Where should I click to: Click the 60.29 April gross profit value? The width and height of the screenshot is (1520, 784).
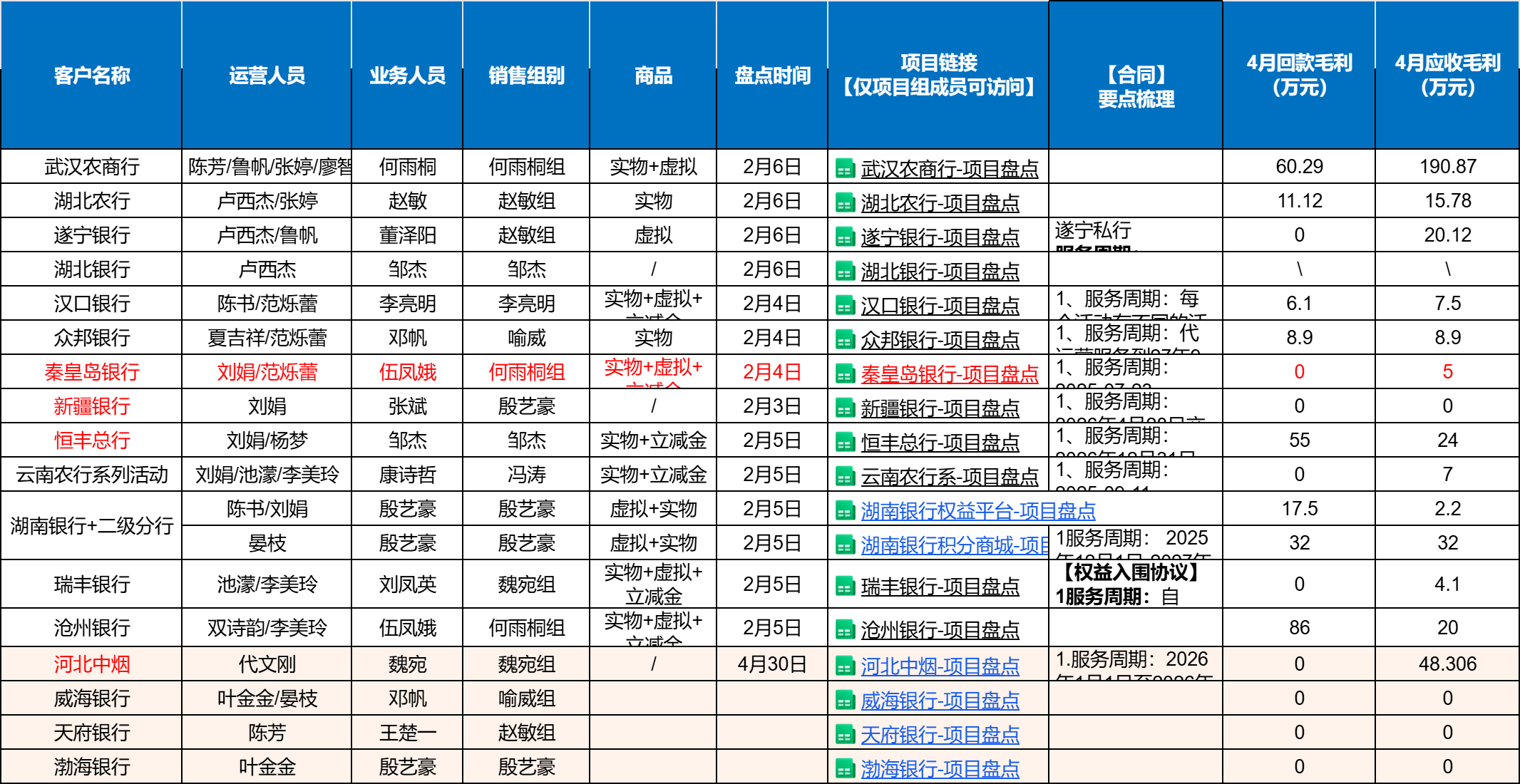1299,167
